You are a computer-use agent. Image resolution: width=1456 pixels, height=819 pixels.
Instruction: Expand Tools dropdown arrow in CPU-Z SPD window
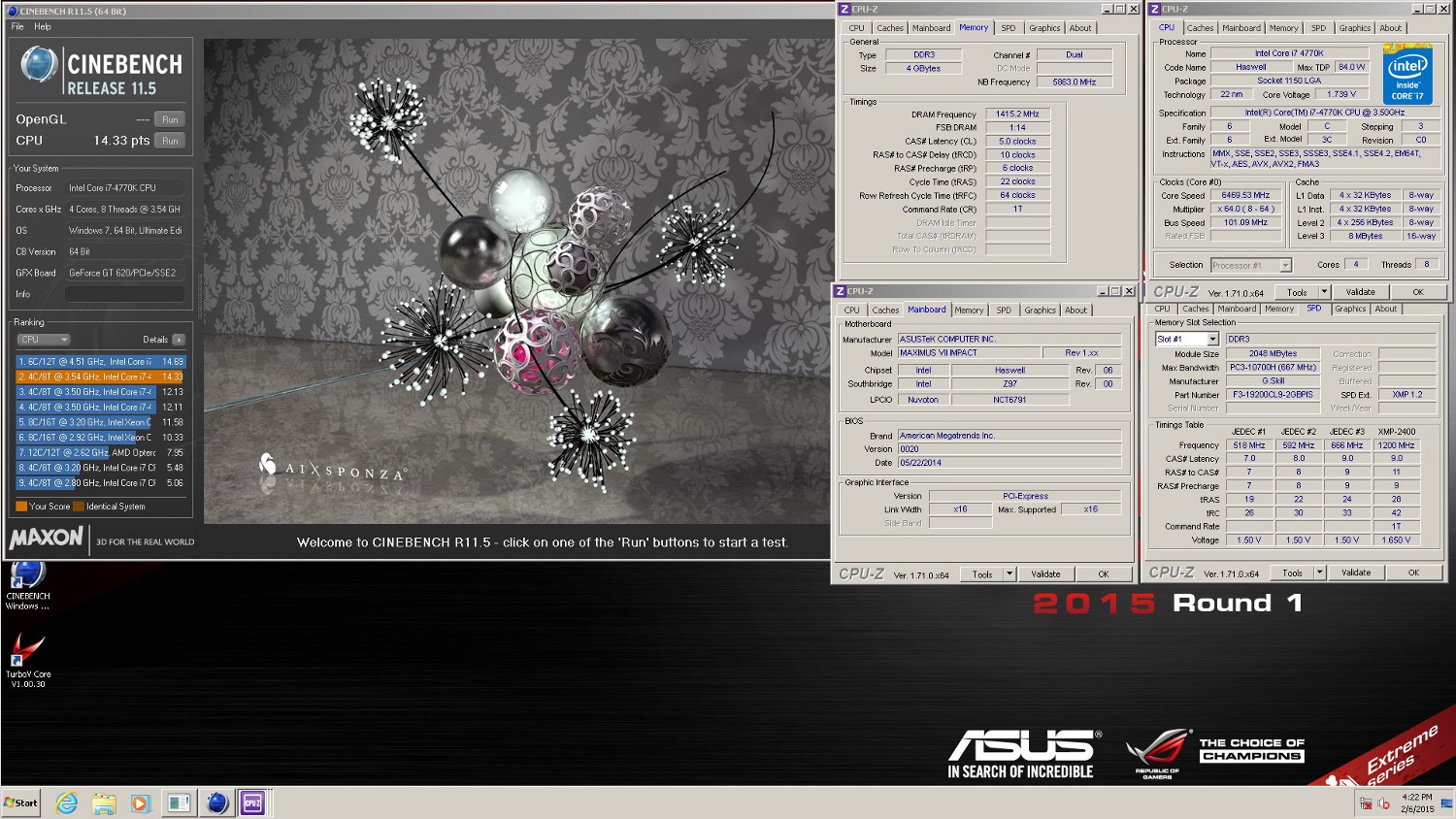(x=1319, y=573)
